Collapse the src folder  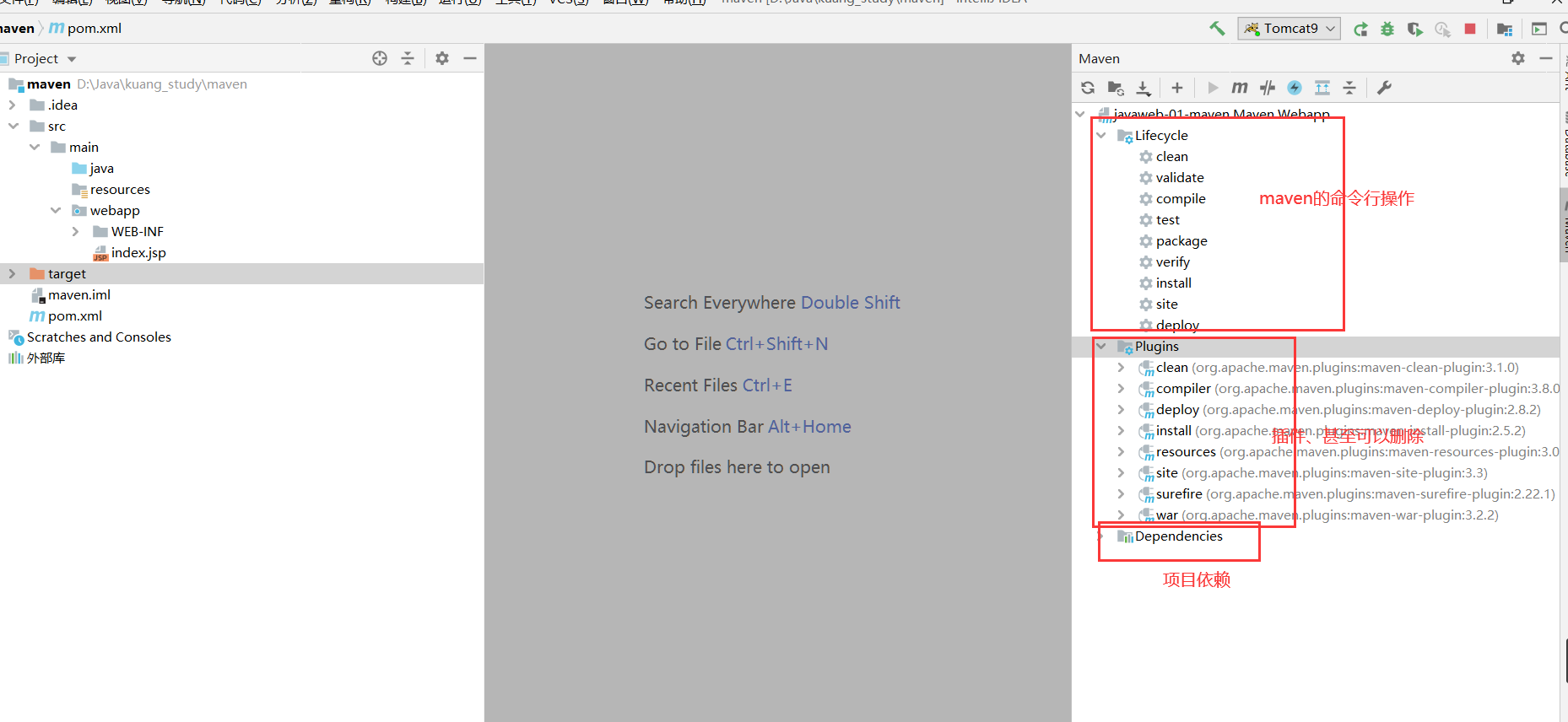click(13, 127)
